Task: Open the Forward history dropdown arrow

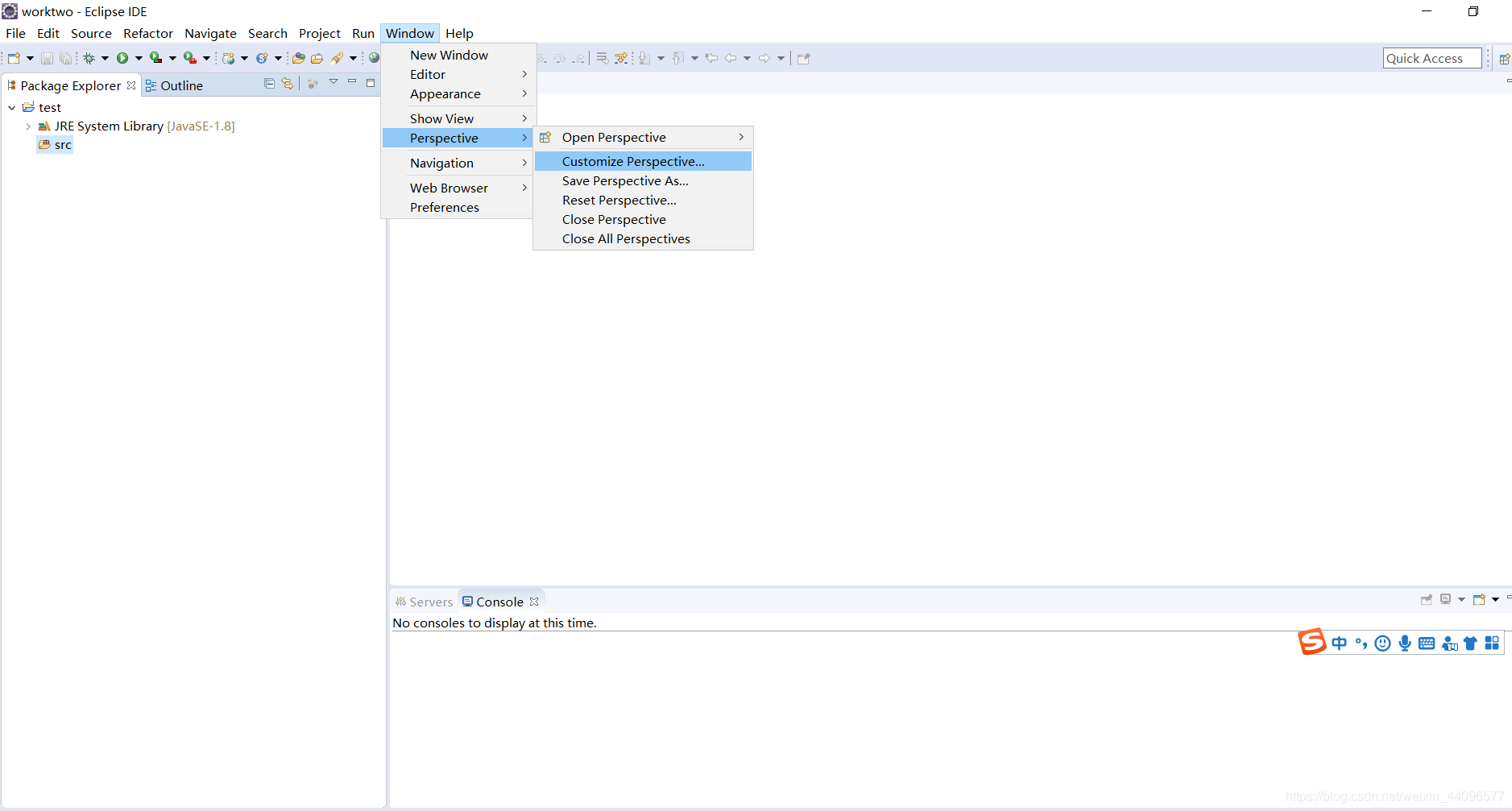Action: coord(781,58)
